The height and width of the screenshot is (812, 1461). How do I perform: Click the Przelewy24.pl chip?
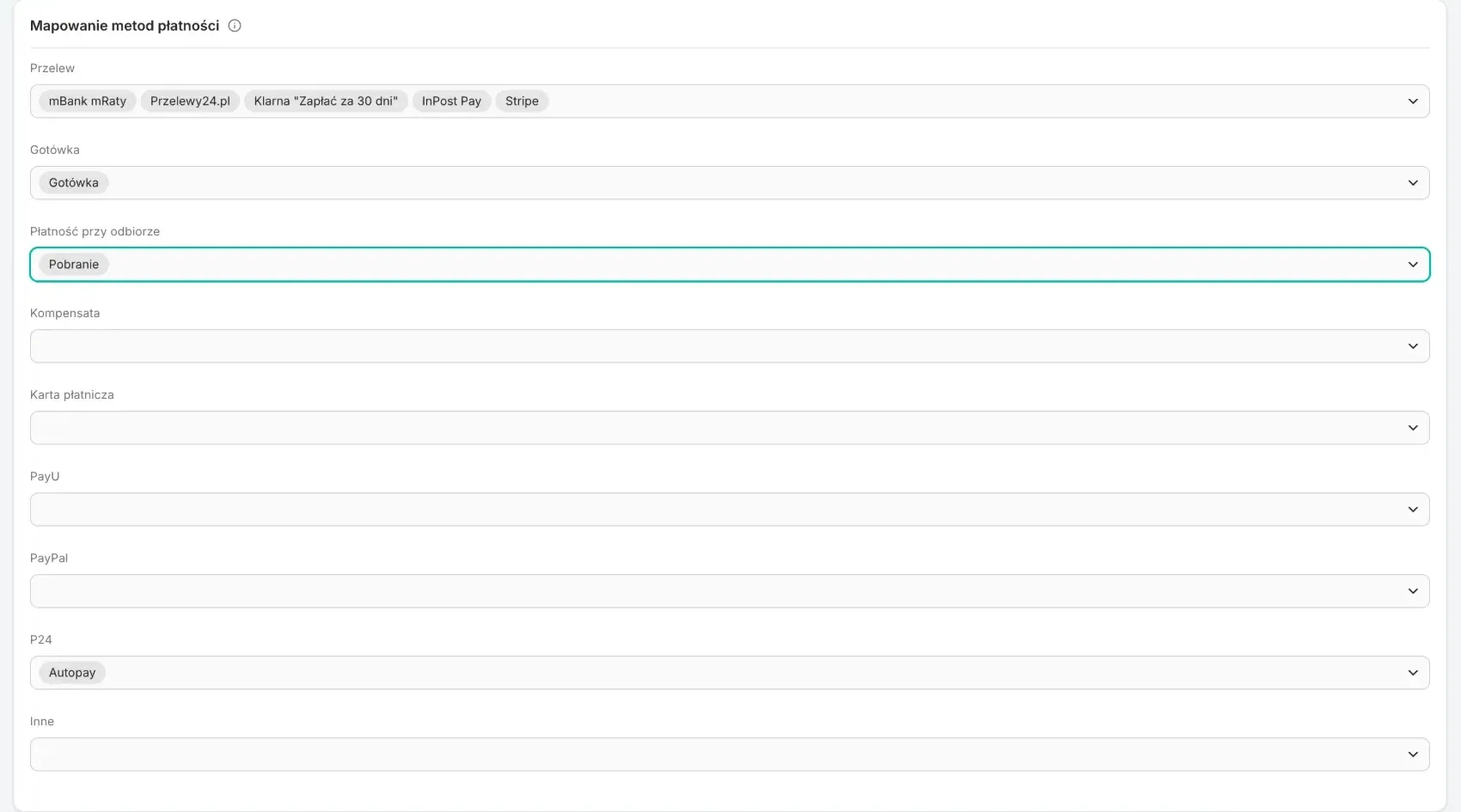click(x=190, y=101)
